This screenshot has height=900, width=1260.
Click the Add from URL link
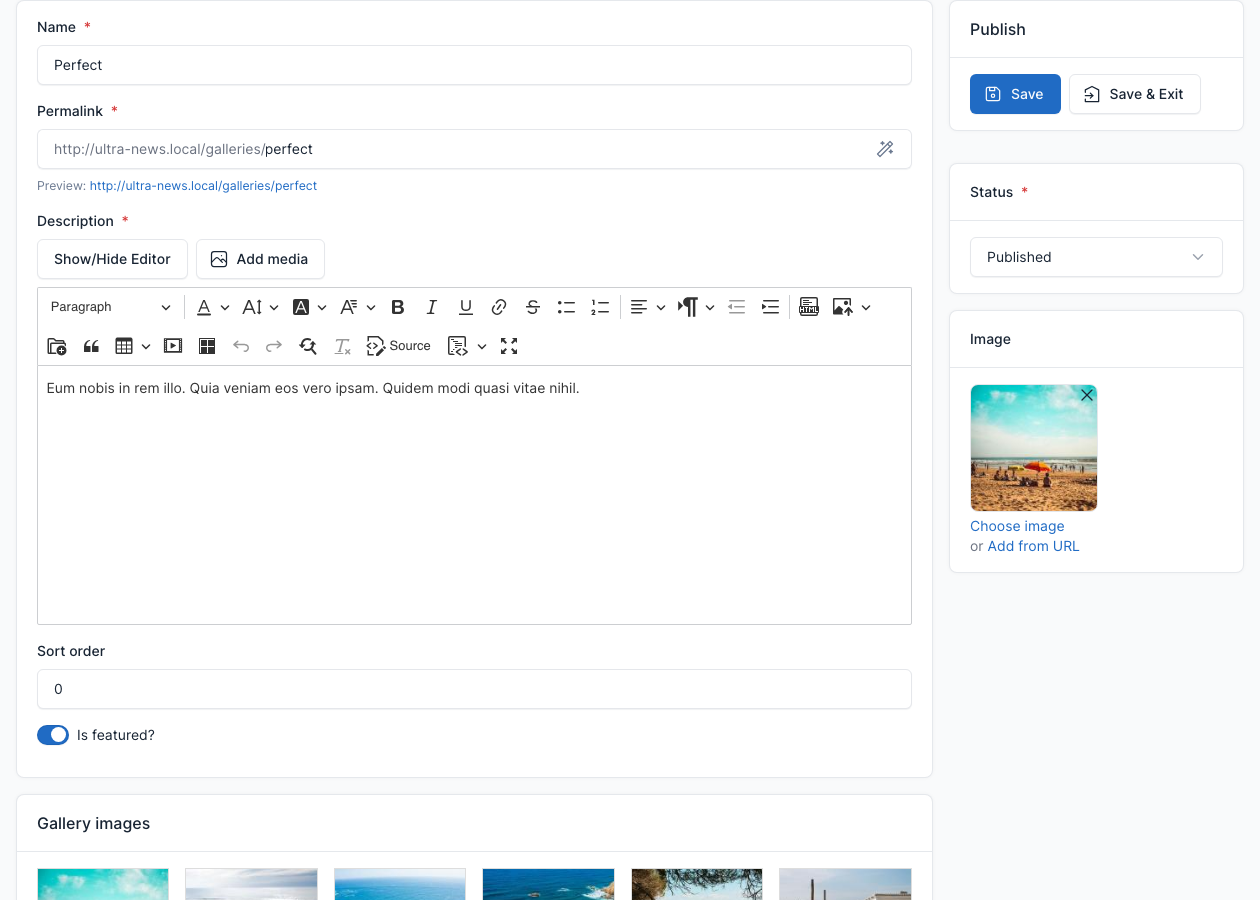point(1033,546)
